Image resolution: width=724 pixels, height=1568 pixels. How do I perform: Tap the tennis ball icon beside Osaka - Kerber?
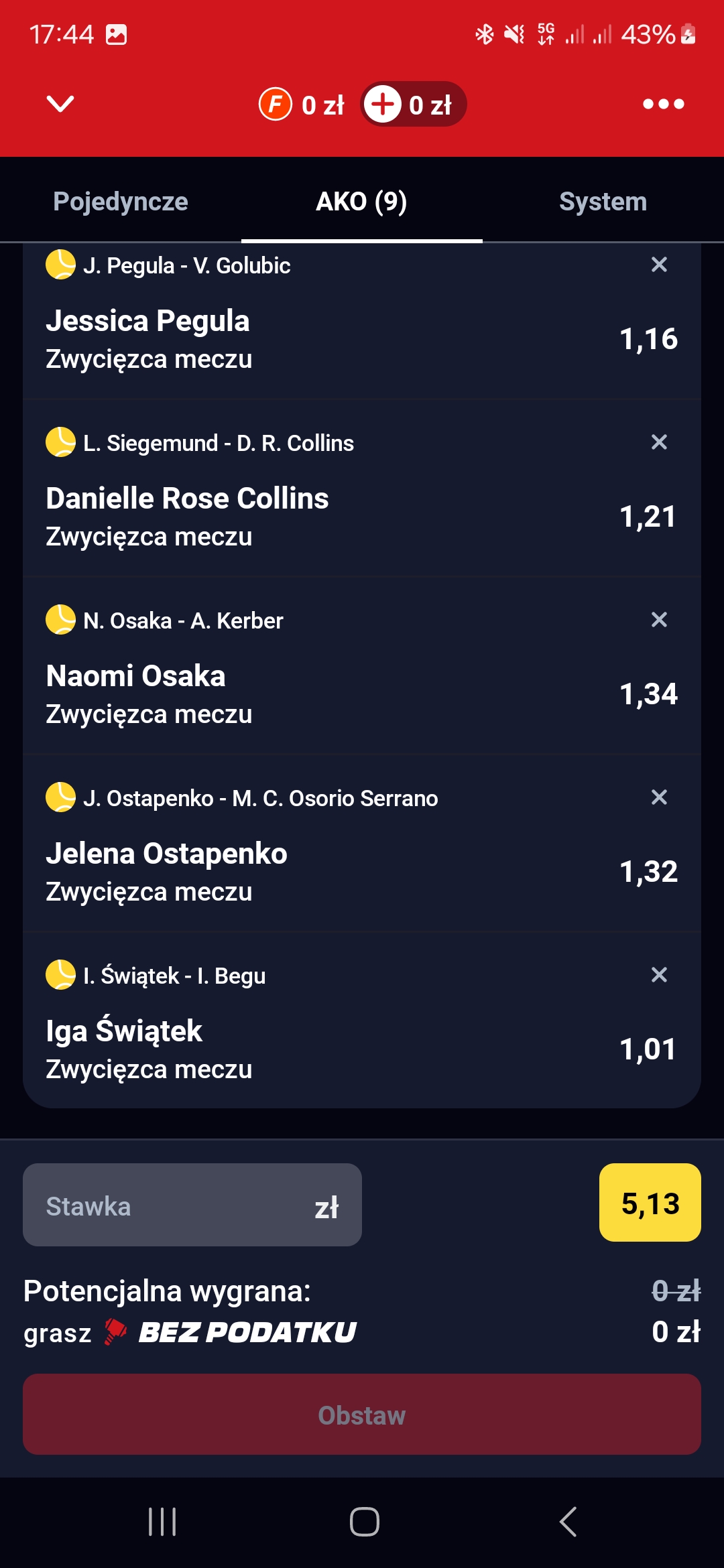pos(60,620)
